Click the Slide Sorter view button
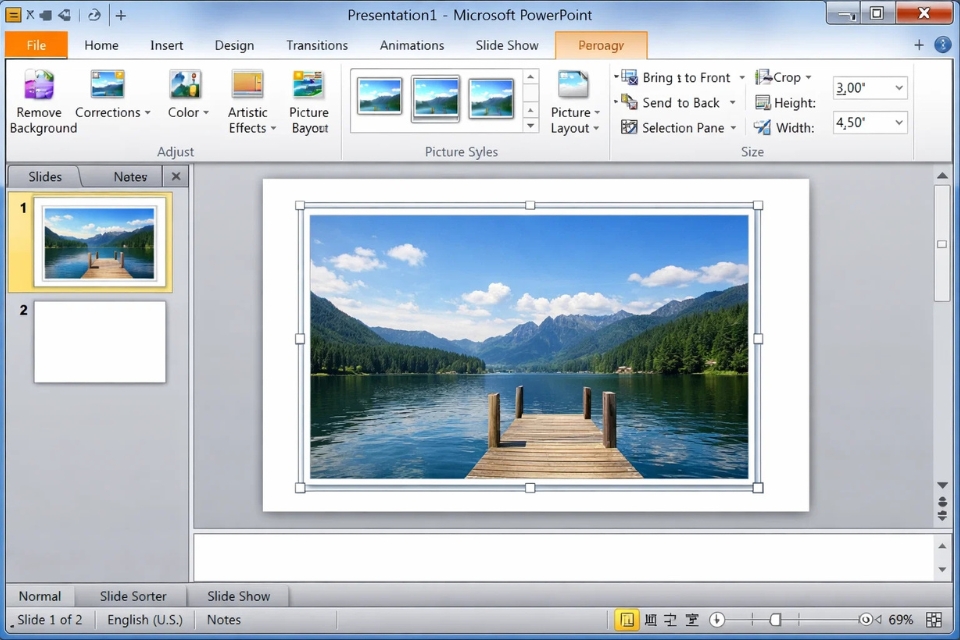 133,596
